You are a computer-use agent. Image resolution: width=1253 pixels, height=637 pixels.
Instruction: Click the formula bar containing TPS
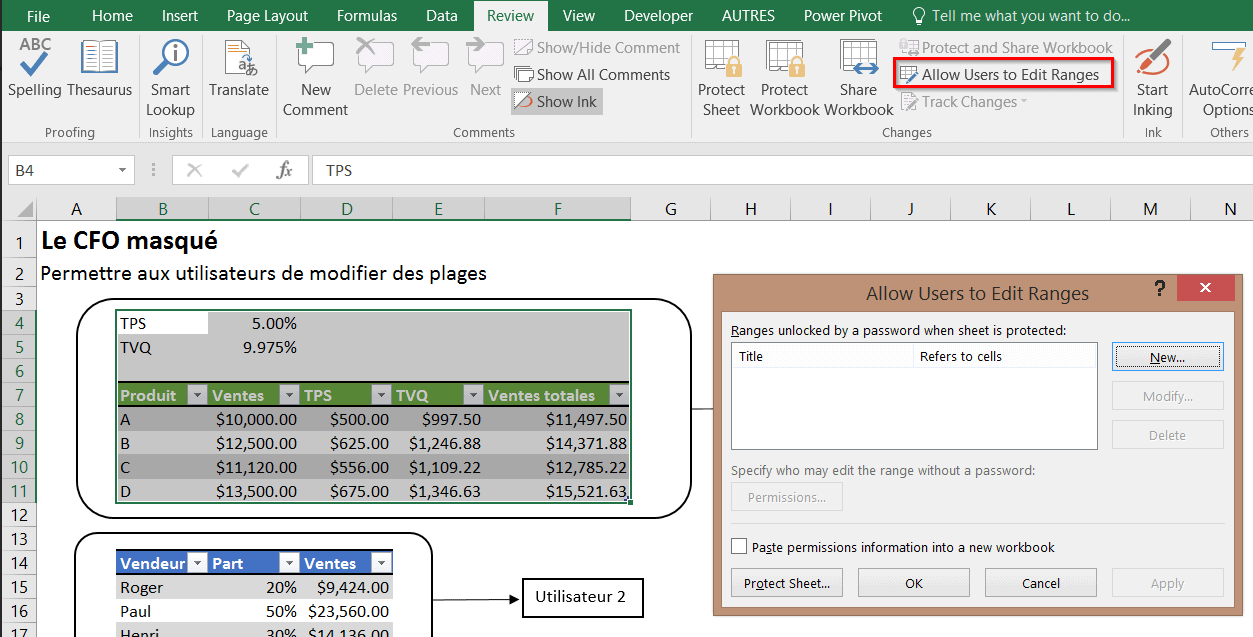(700, 171)
